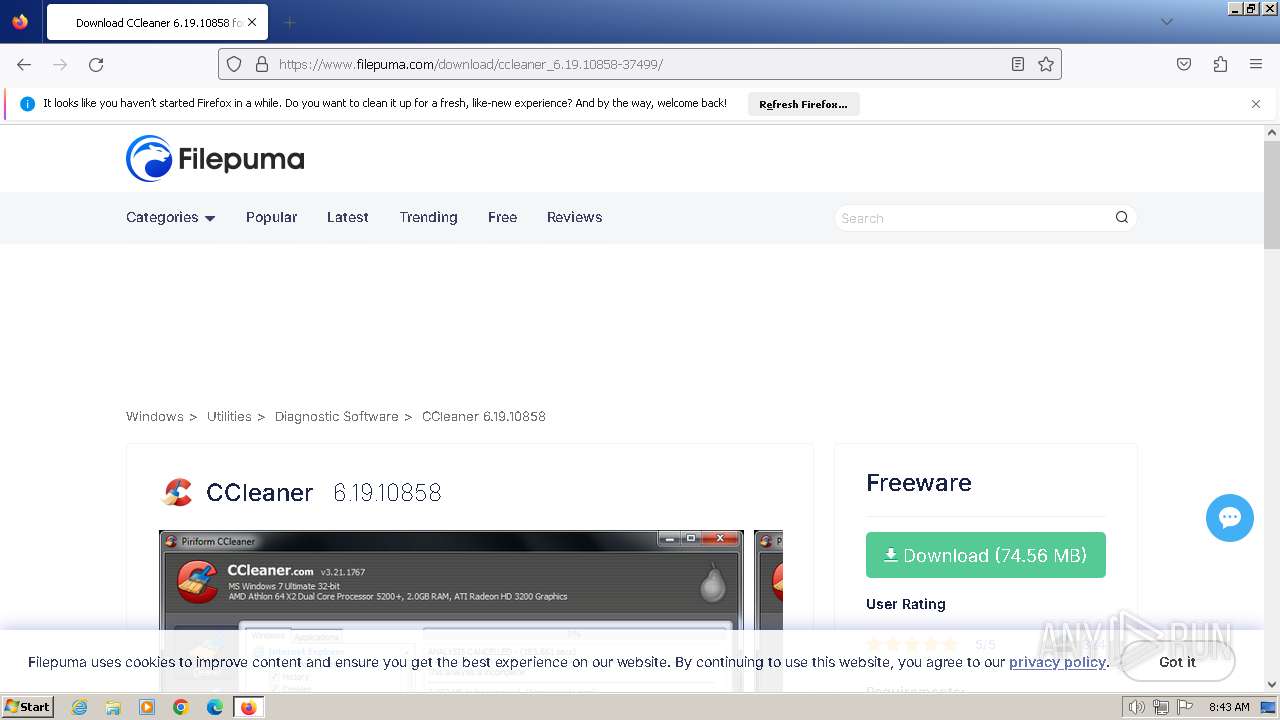Viewport: 1280px width, 720px height.
Task: Dismiss the Firefox refresh notification bar
Action: pos(1256,104)
